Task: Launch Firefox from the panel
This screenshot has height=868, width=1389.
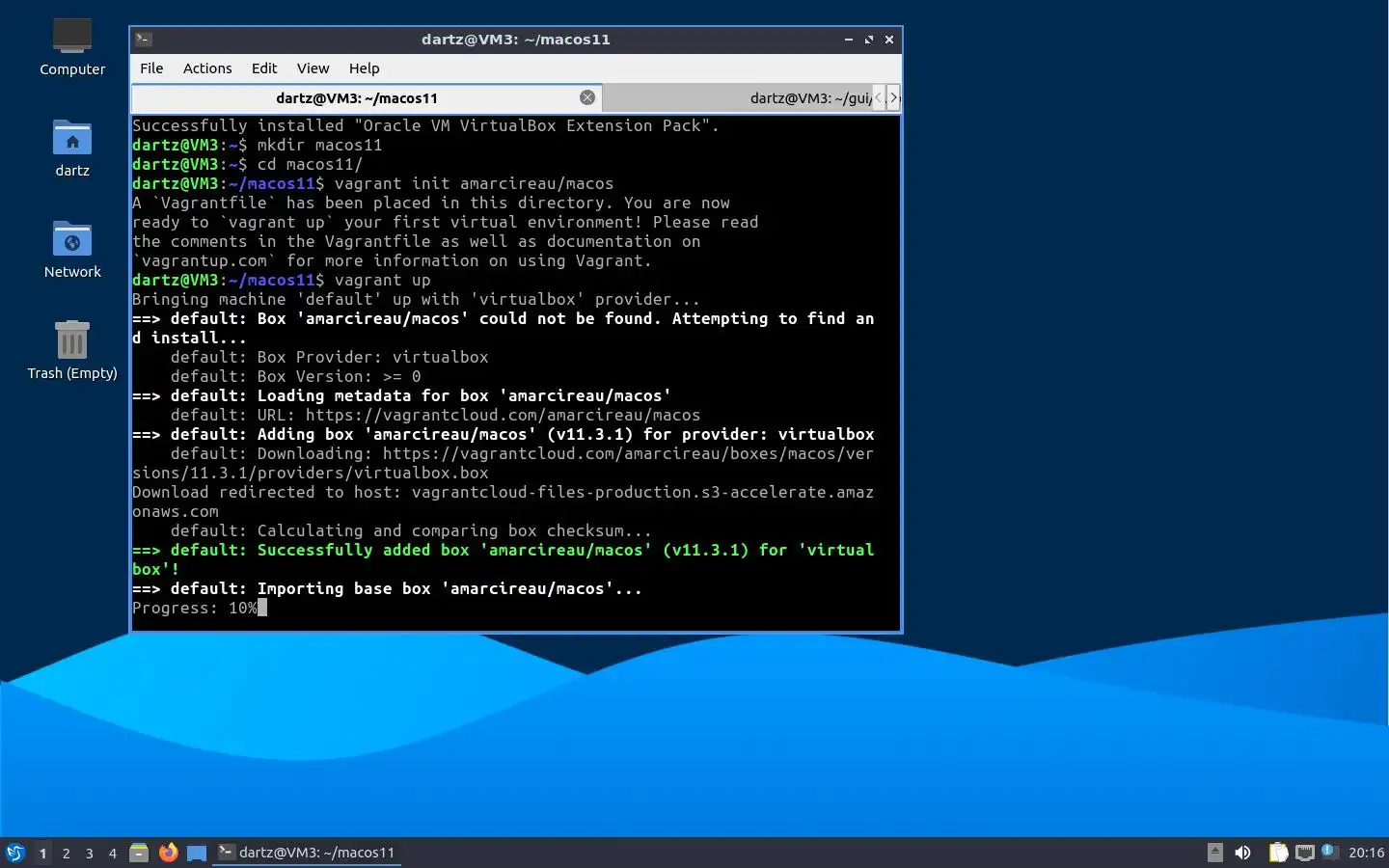Action: click(x=168, y=853)
